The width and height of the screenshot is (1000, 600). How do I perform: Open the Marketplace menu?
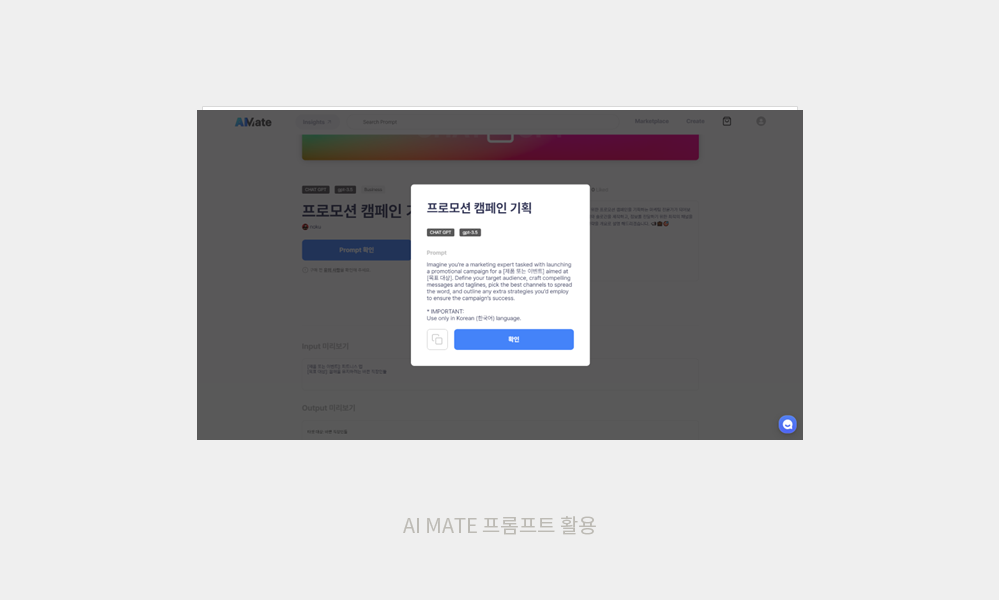[651, 121]
